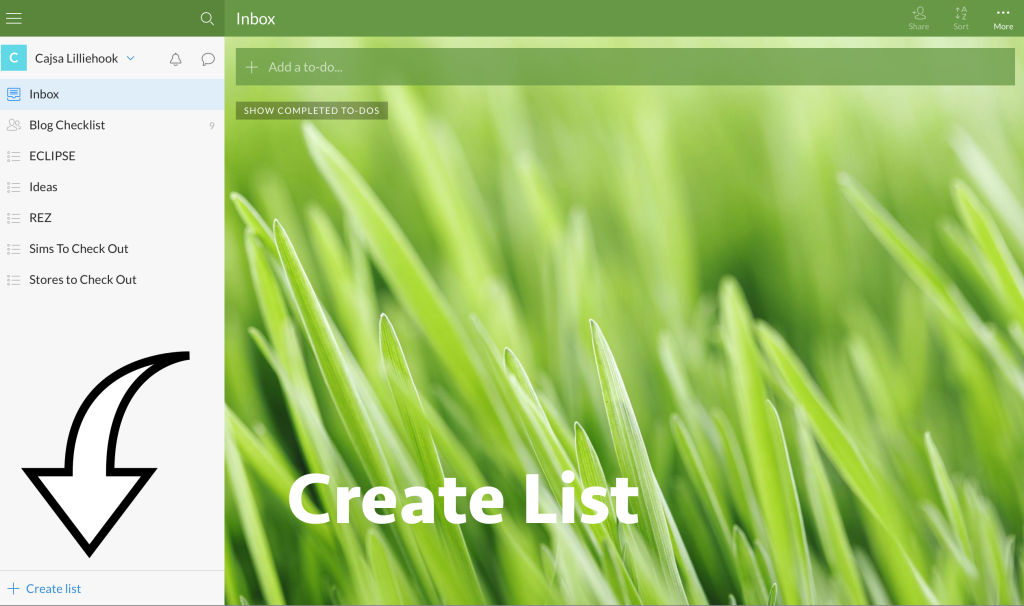Click the Share icon
This screenshot has width=1024, height=606.
(918, 18)
